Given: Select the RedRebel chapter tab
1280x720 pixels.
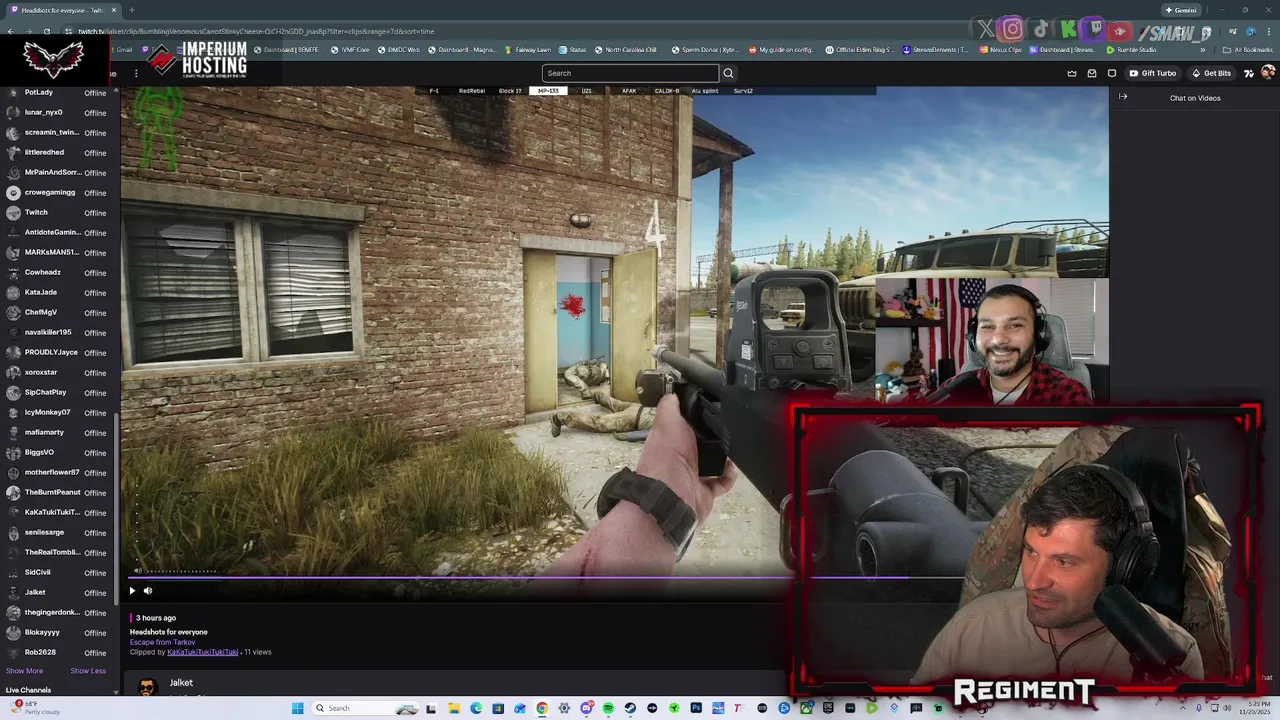Looking at the screenshot, I should tap(472, 91).
